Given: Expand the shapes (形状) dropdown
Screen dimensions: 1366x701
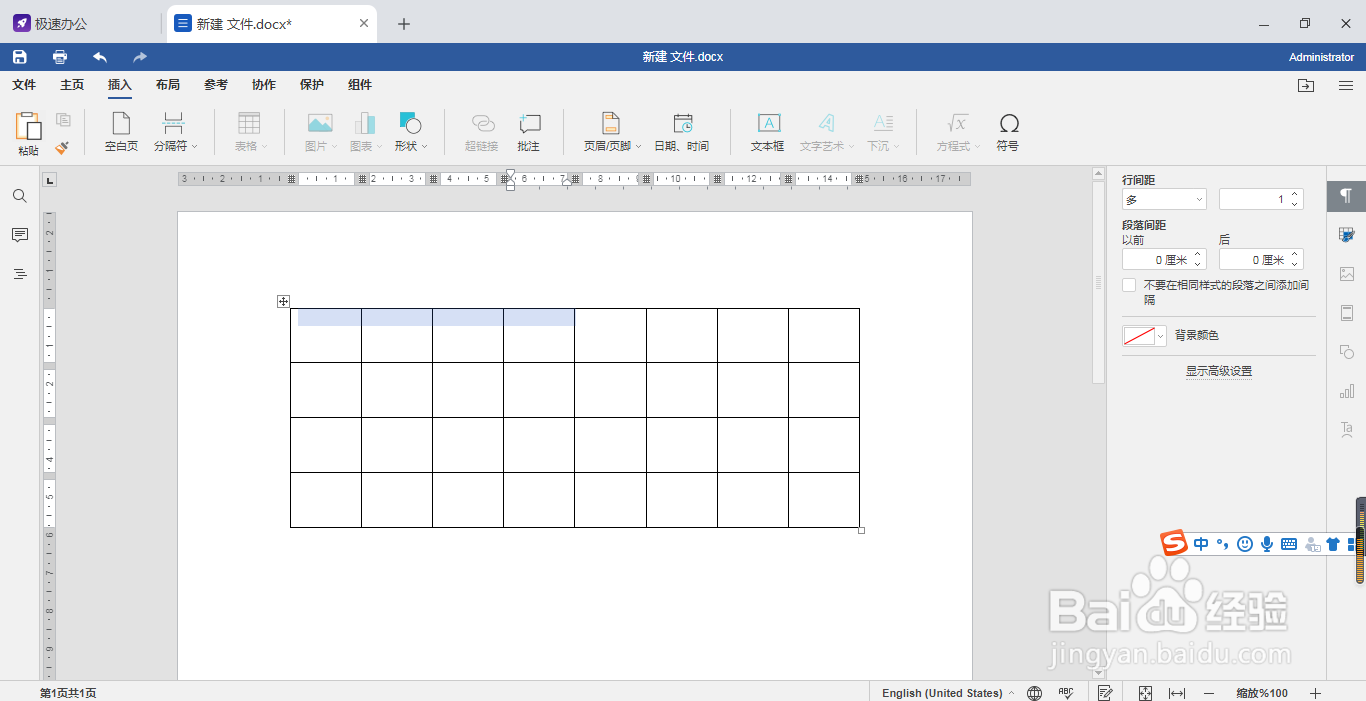Looking at the screenshot, I should click(x=424, y=146).
